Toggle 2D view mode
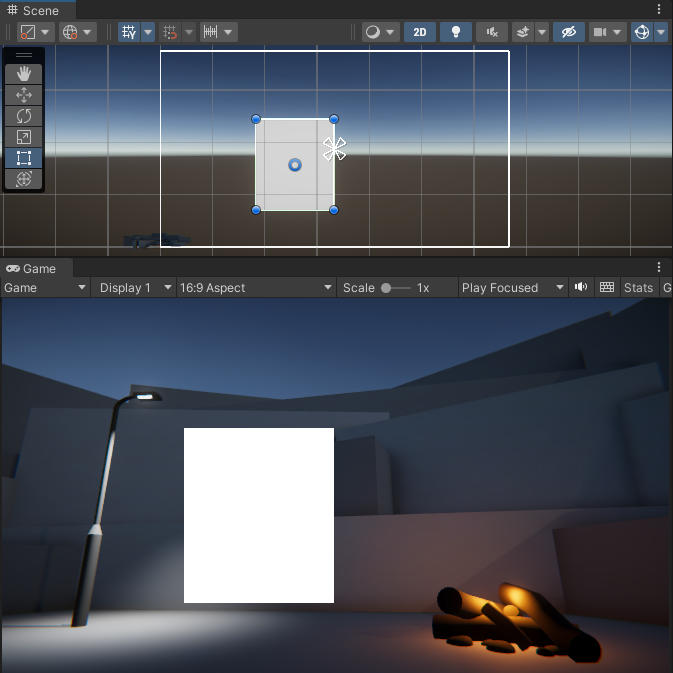 point(420,32)
